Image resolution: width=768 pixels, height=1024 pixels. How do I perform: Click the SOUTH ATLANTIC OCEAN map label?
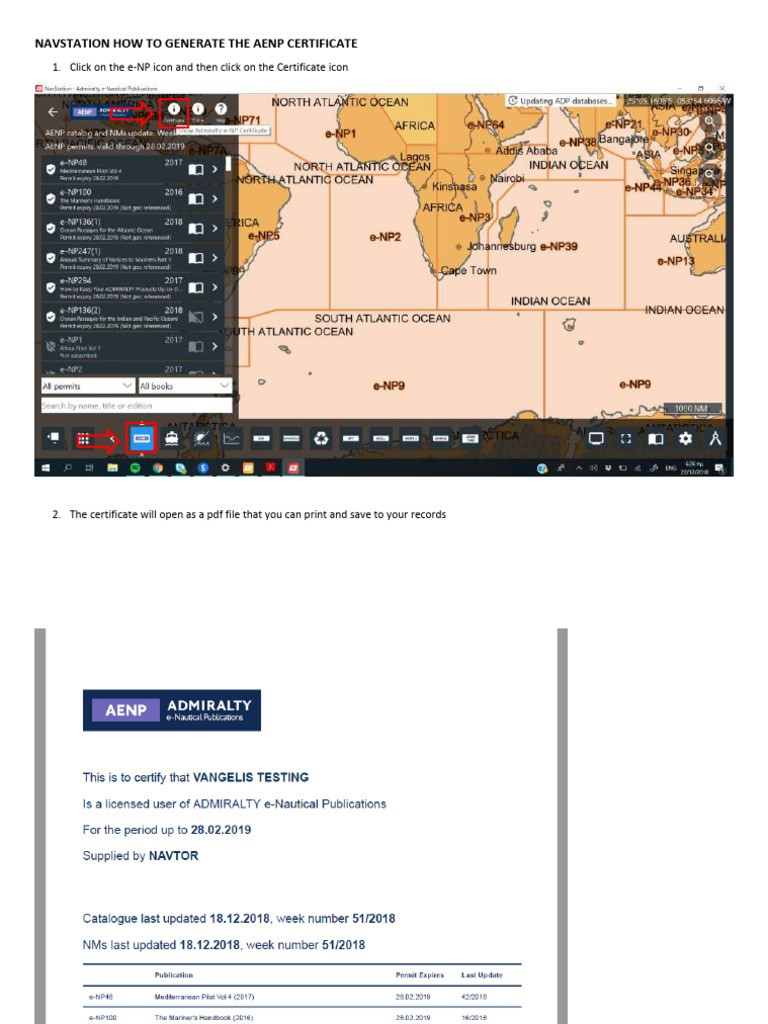click(x=383, y=318)
